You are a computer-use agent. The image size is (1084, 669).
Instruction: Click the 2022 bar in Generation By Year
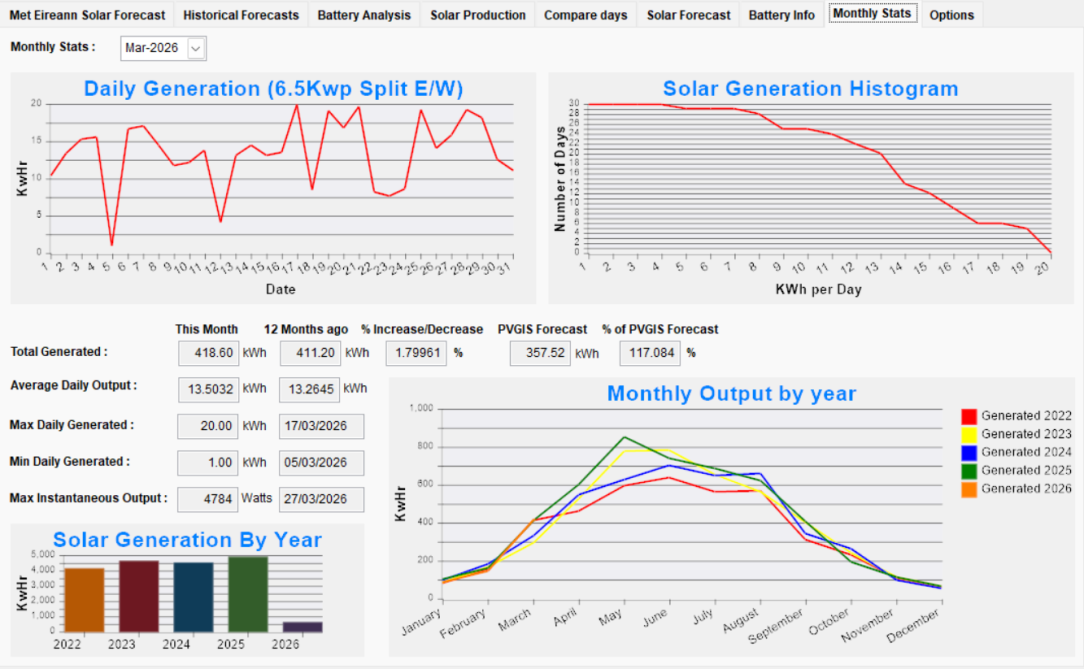pyautogui.click(x=84, y=600)
